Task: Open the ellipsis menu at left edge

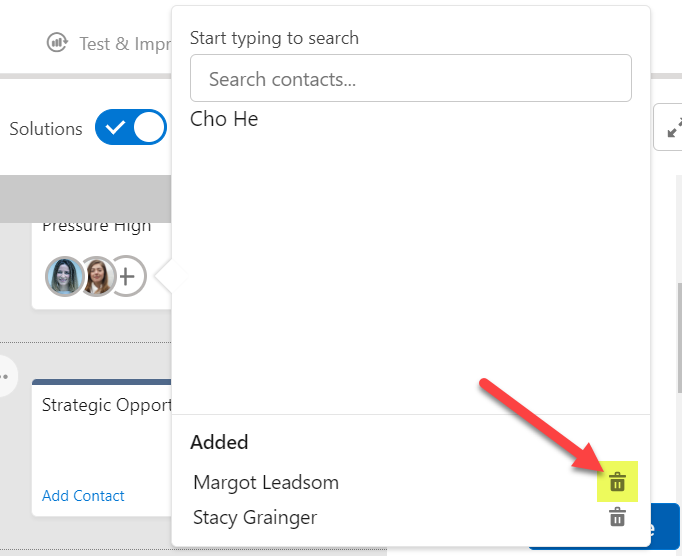Action: [x=6, y=377]
